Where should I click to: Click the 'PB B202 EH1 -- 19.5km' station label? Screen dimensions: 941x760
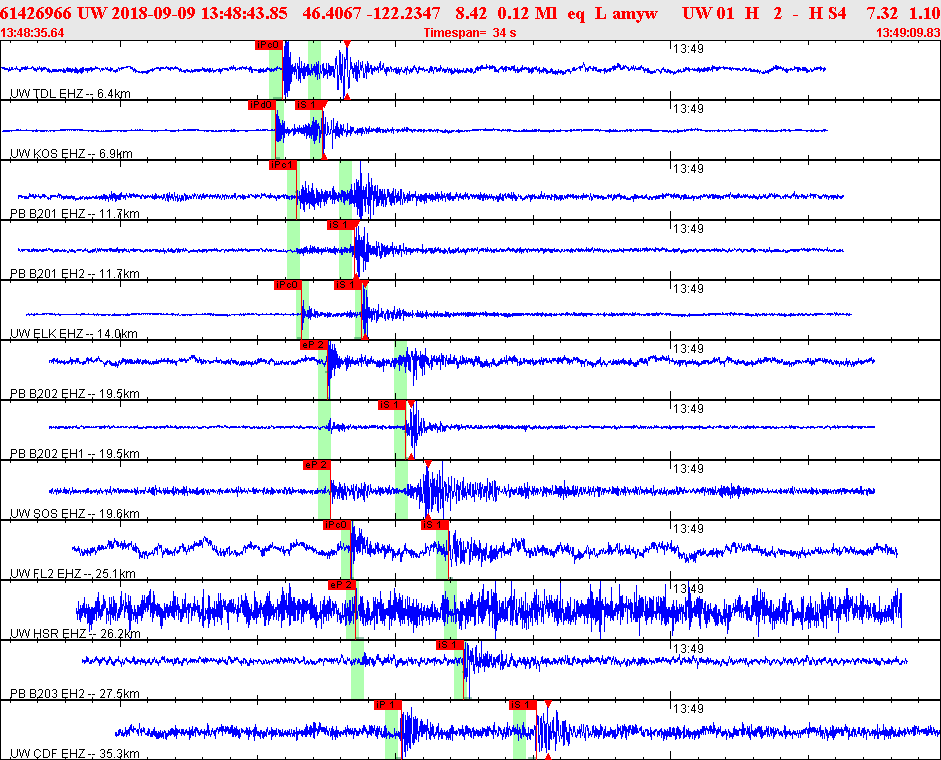(x=75, y=454)
